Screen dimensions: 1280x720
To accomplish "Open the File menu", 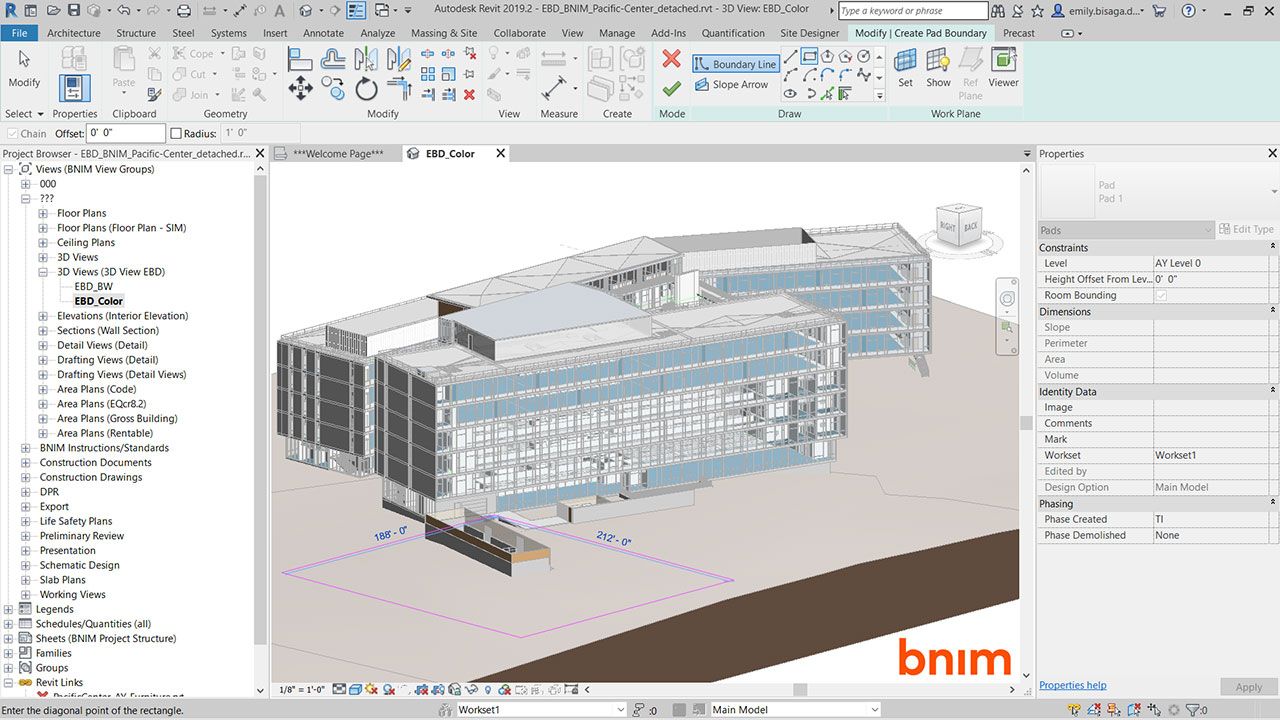I will tap(19, 33).
